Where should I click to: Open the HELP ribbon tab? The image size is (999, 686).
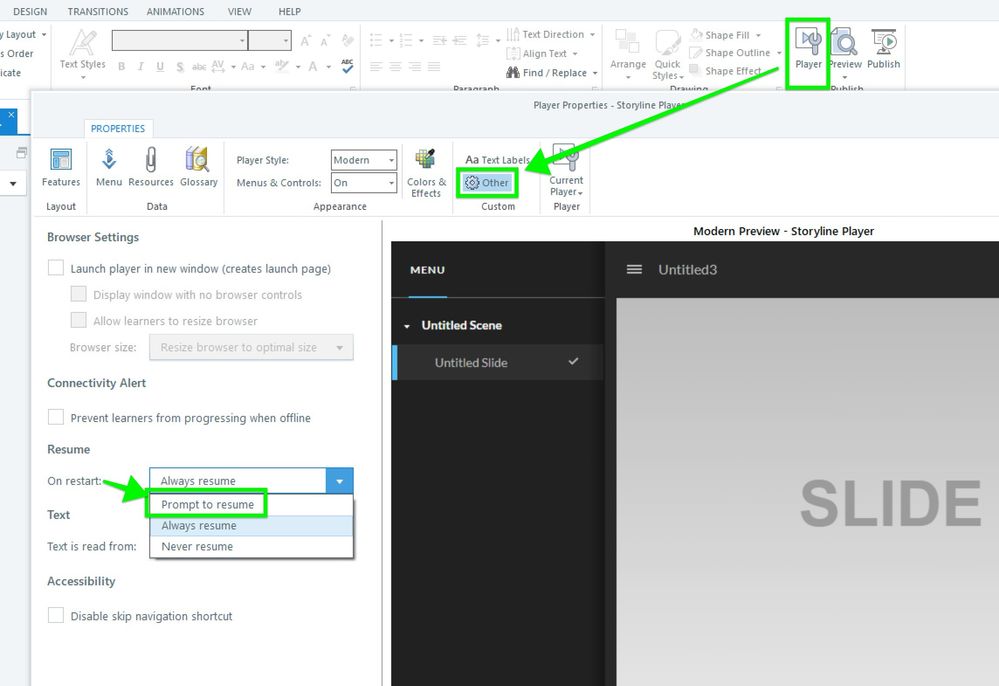289,11
